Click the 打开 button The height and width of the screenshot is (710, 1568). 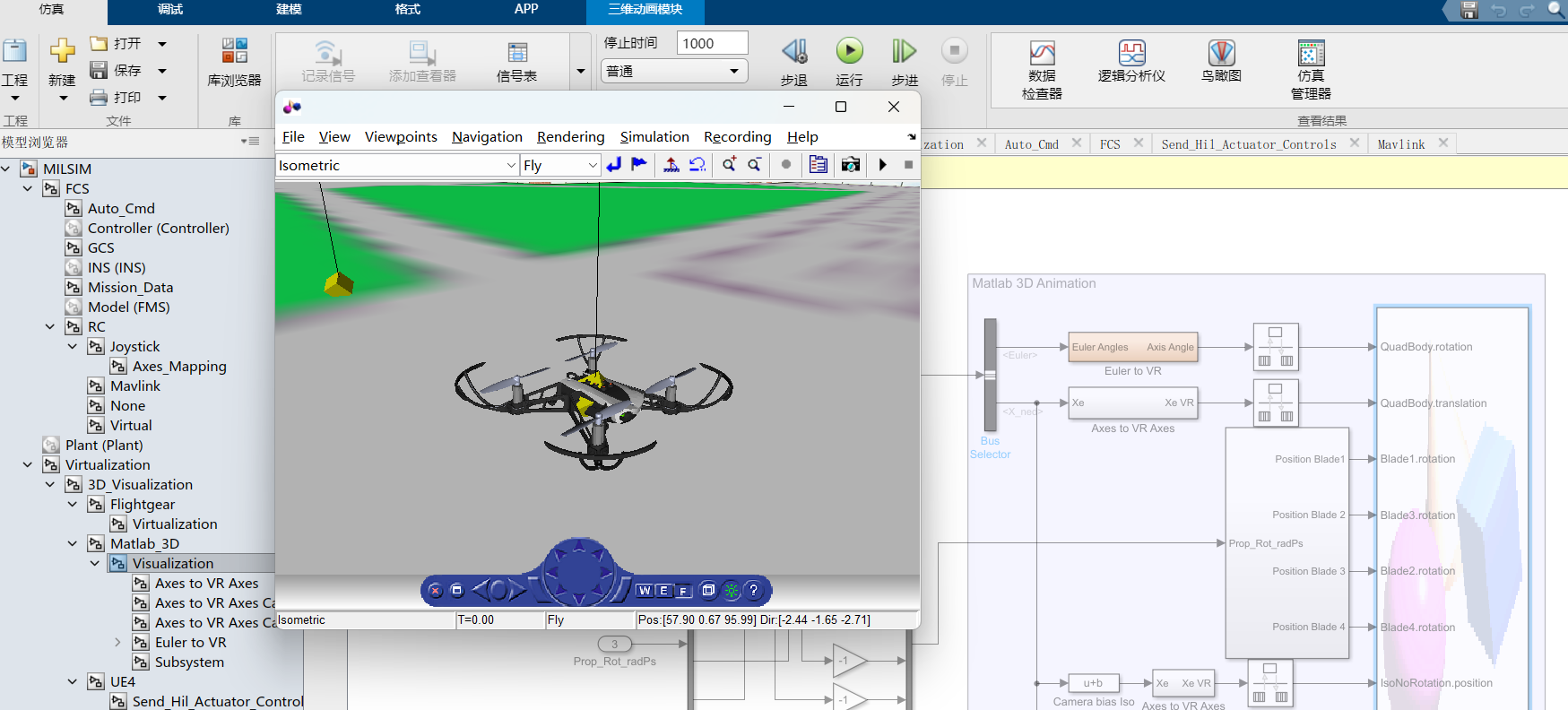[117, 43]
